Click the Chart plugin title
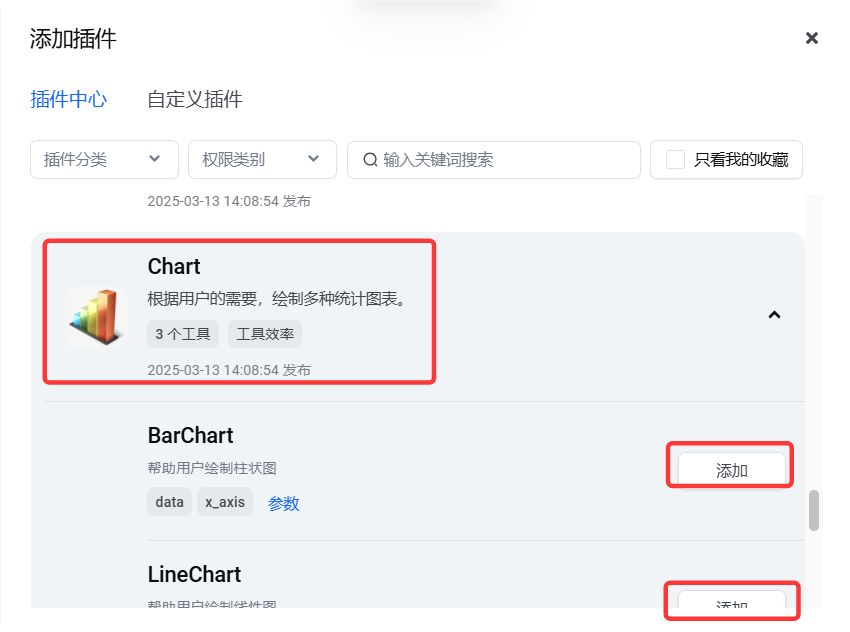Screen dimensions: 850x632 (174, 267)
